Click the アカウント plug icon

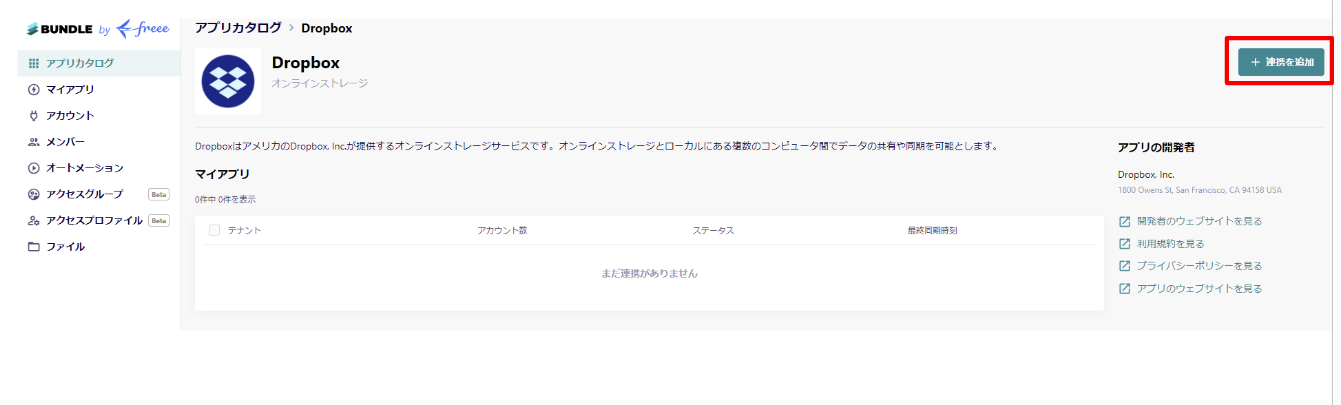(x=34, y=116)
